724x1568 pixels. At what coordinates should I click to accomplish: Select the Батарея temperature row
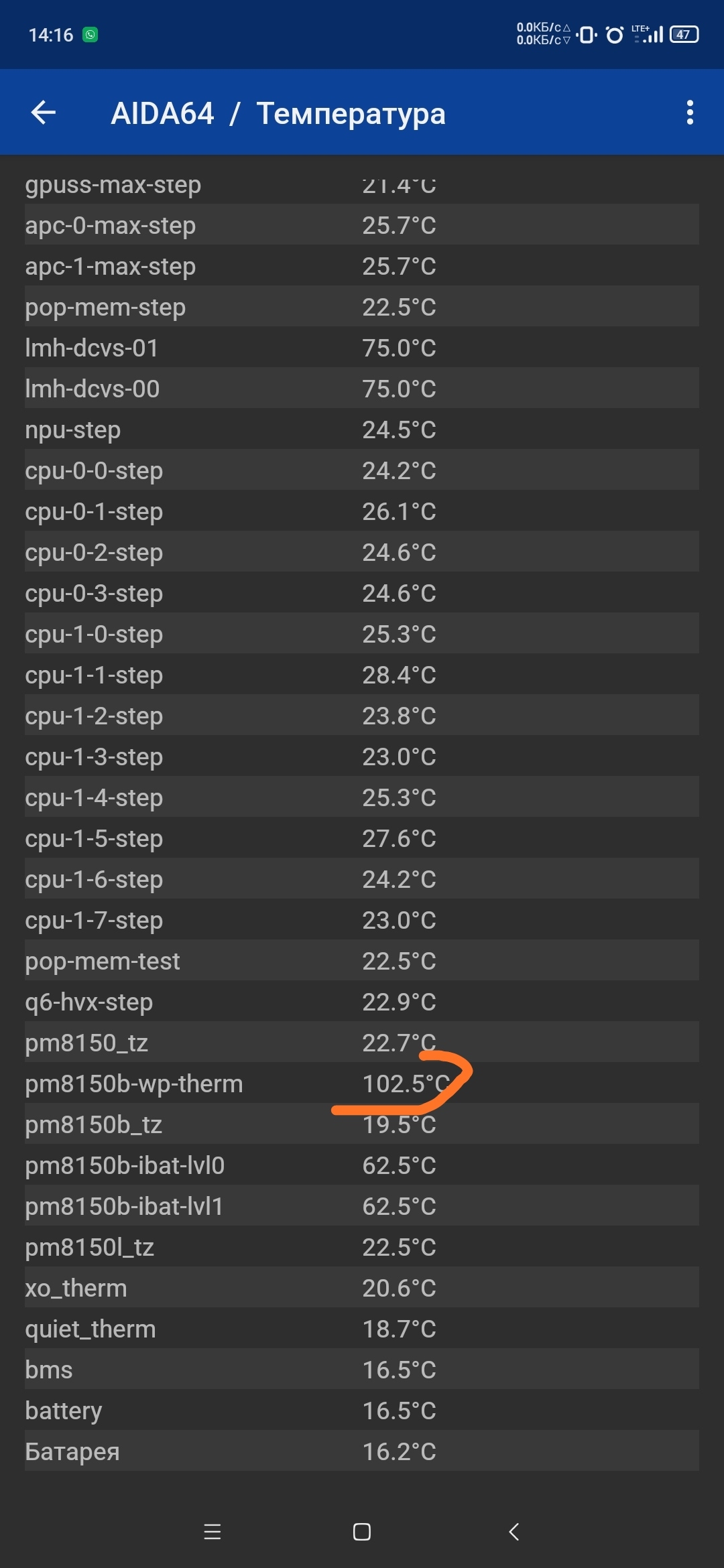[x=362, y=1451]
